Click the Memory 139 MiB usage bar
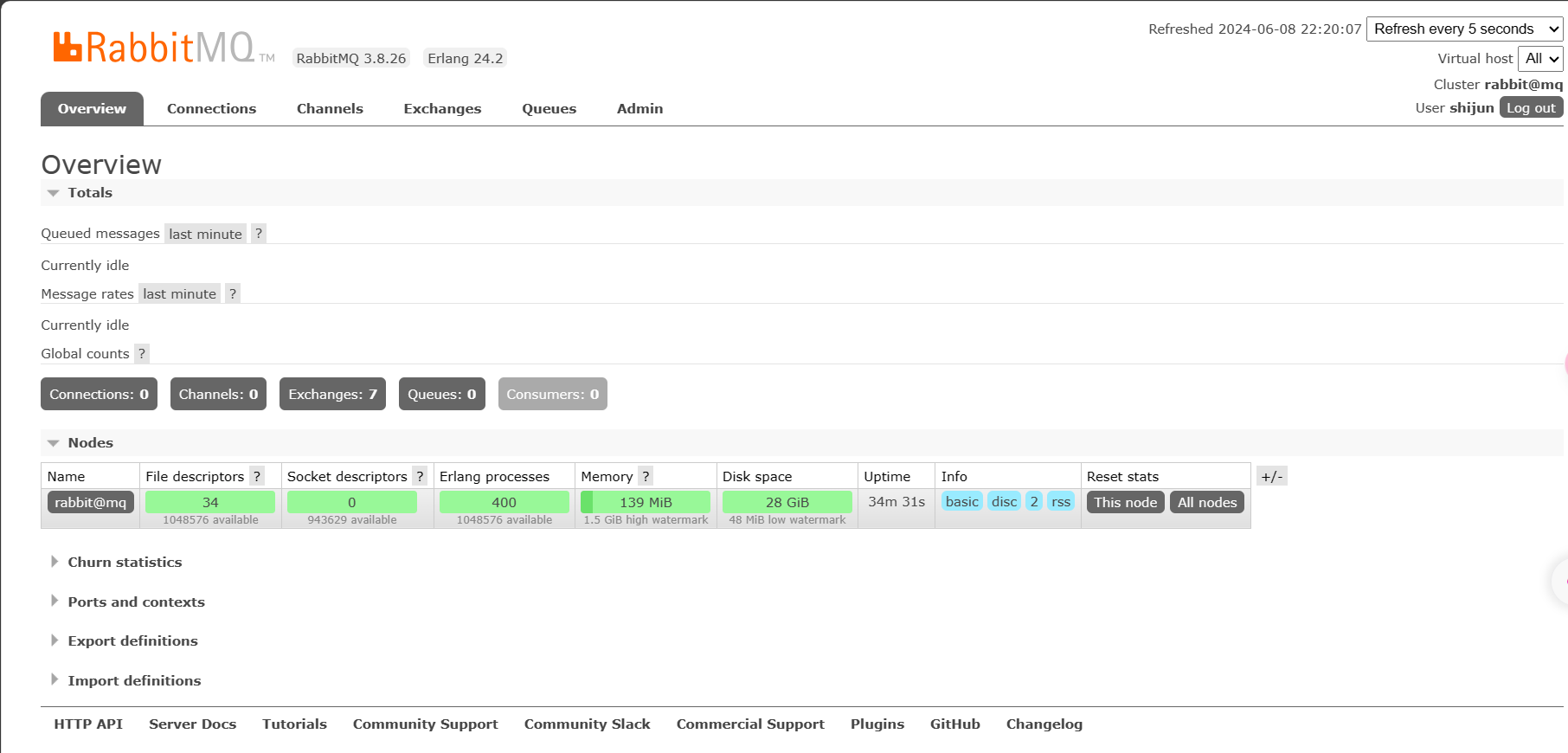Viewport: 1568px width, 753px height. 646,502
